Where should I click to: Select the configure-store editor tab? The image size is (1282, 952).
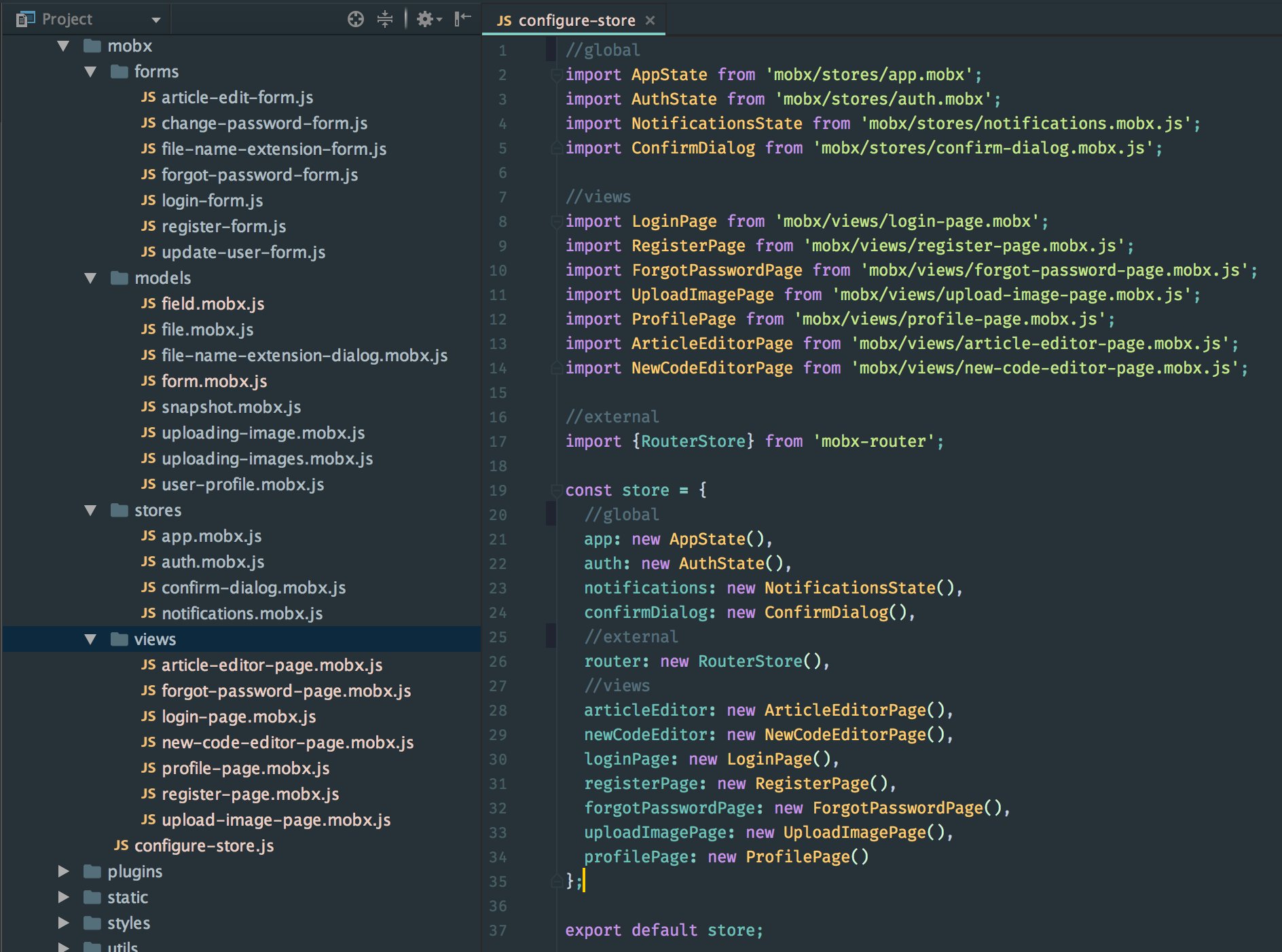[x=574, y=20]
